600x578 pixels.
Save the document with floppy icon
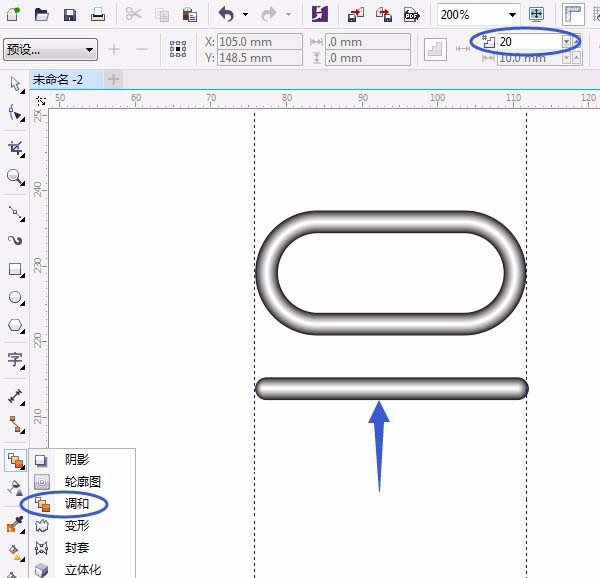[70, 15]
